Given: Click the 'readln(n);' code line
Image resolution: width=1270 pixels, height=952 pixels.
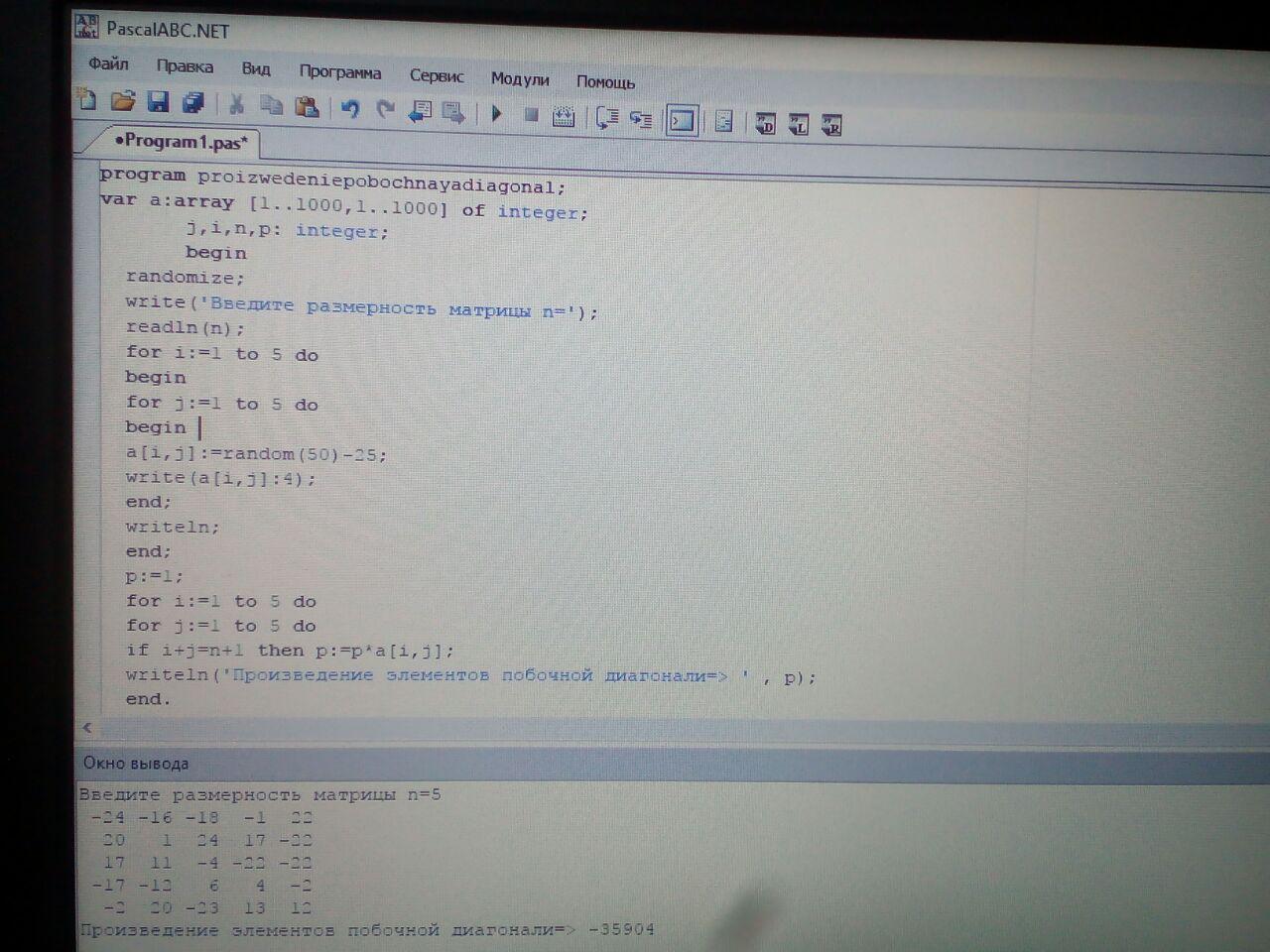Looking at the screenshot, I should coord(185,327).
